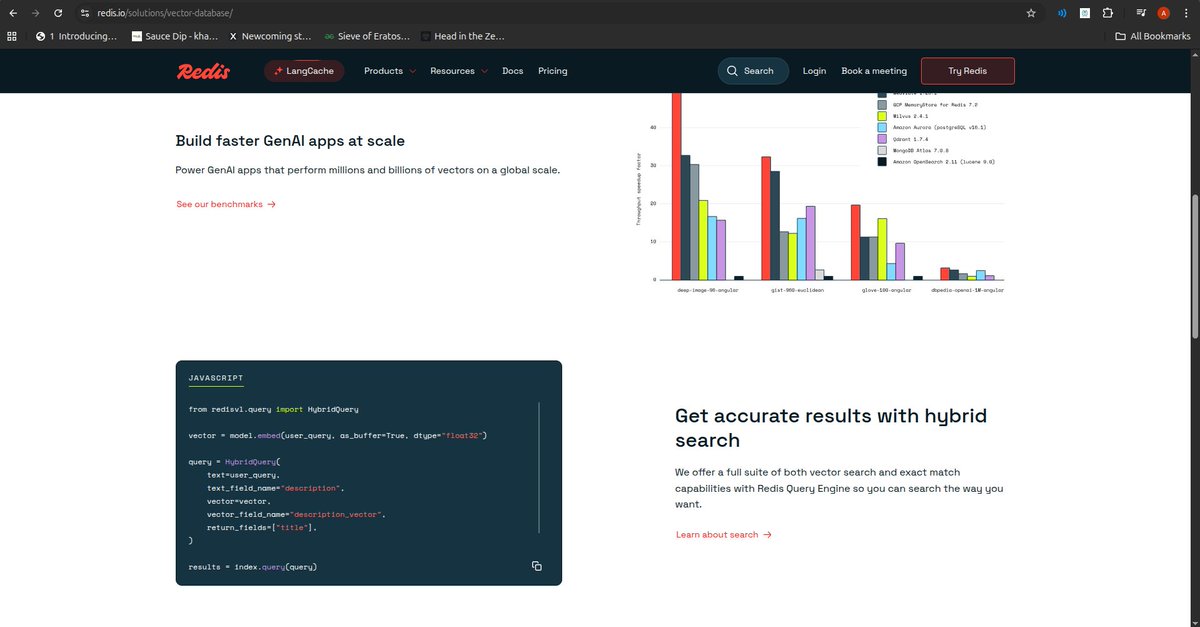Click the 'deep-image-96-angular' axis label
The width and height of the screenshot is (1200, 627).
708,289
